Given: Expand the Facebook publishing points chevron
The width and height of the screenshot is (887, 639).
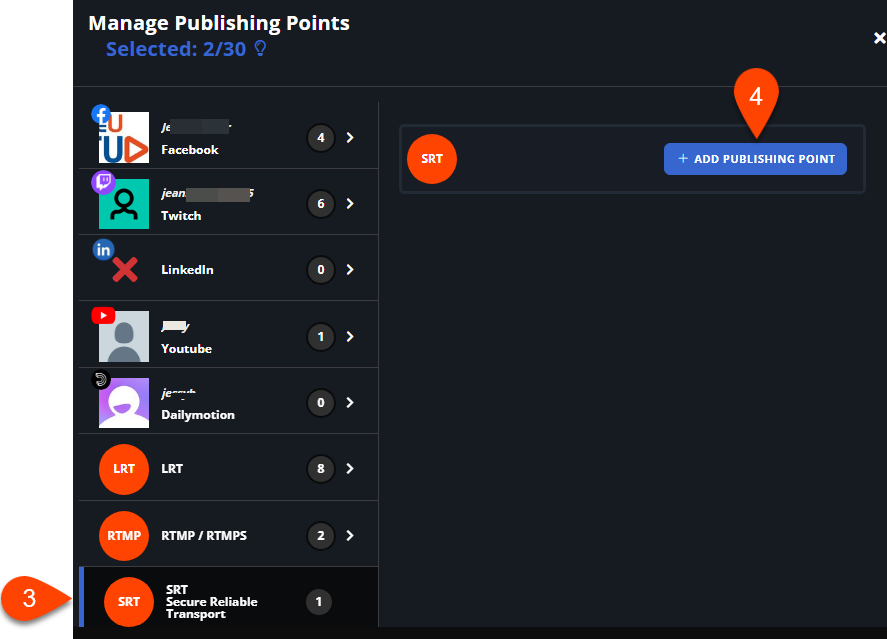Looking at the screenshot, I should (350, 138).
